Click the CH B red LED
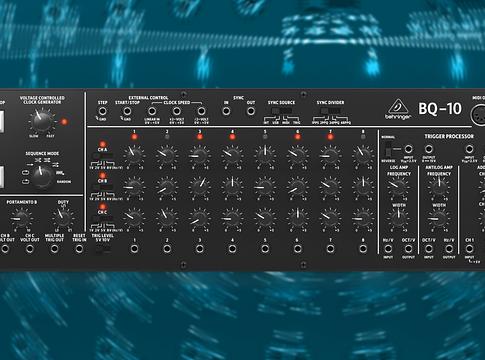This screenshot has width=485, height=360. coord(103,175)
